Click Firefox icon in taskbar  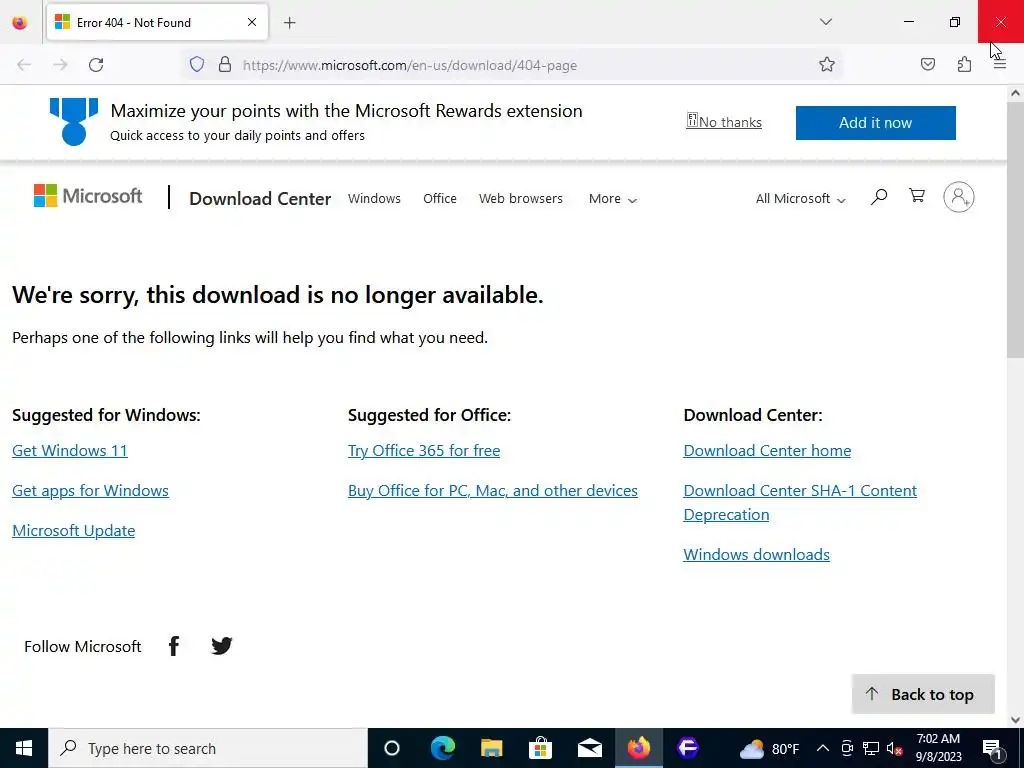click(x=639, y=748)
